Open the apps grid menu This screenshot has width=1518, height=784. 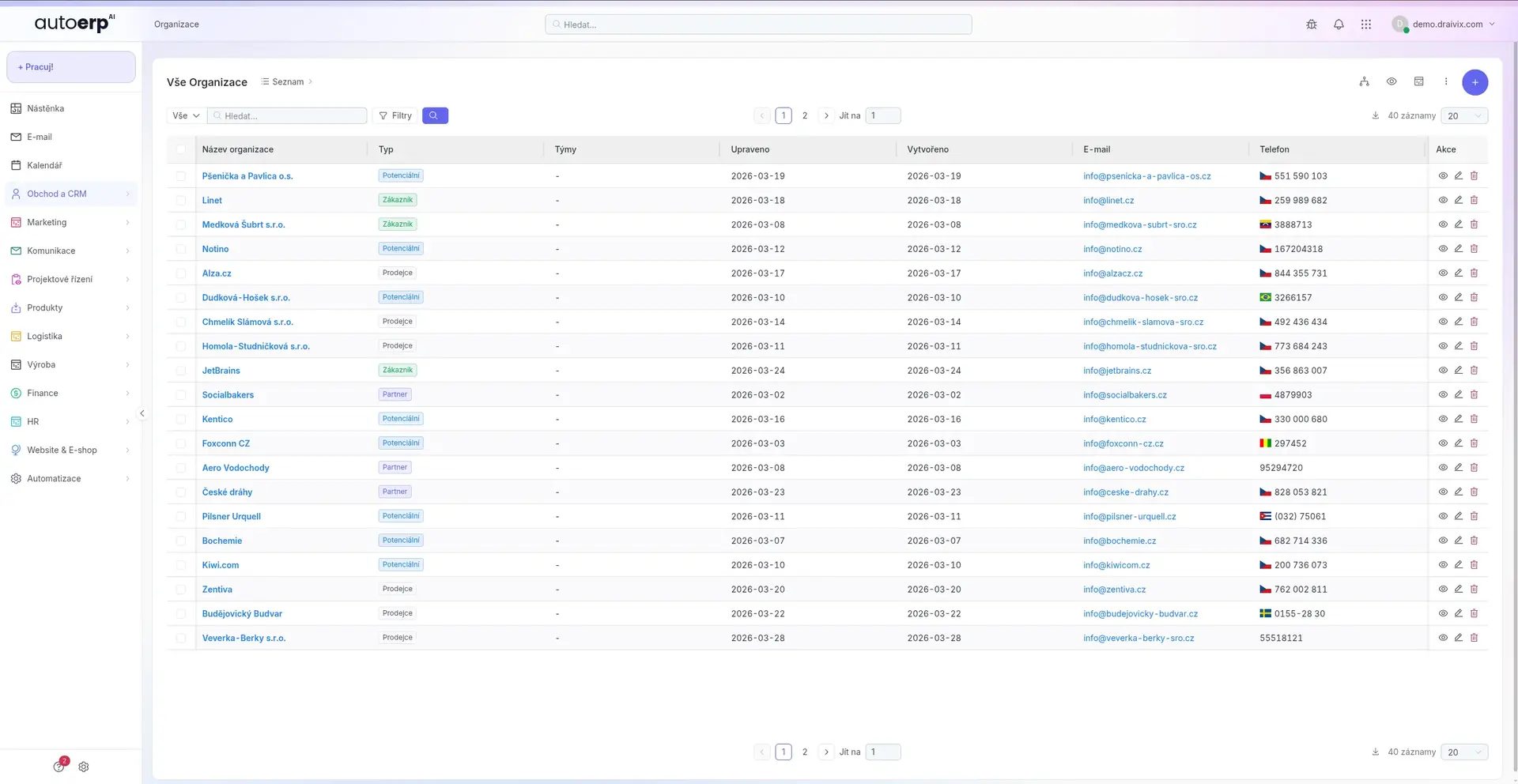1365,24
